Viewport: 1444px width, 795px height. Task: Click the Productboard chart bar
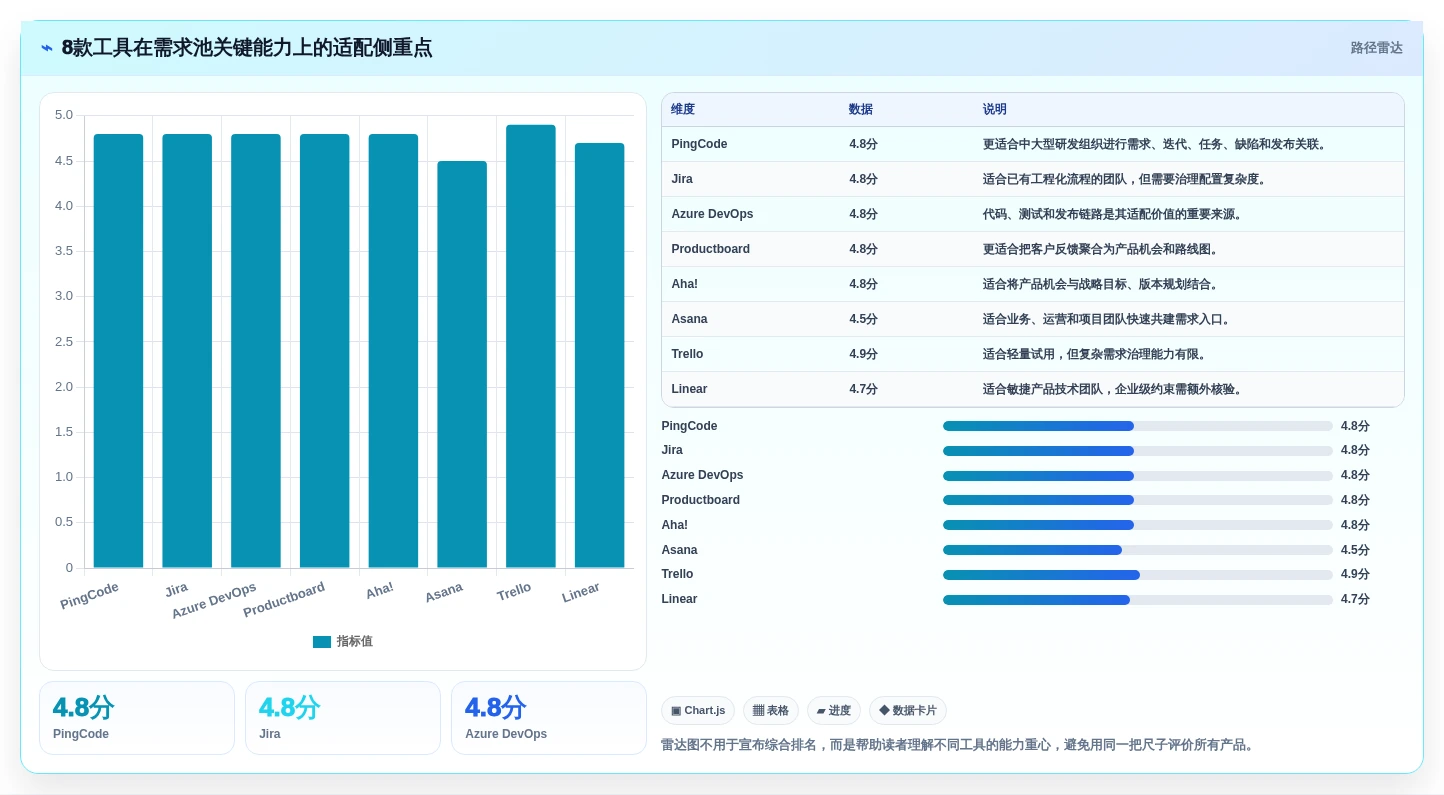pyautogui.click(x=325, y=351)
